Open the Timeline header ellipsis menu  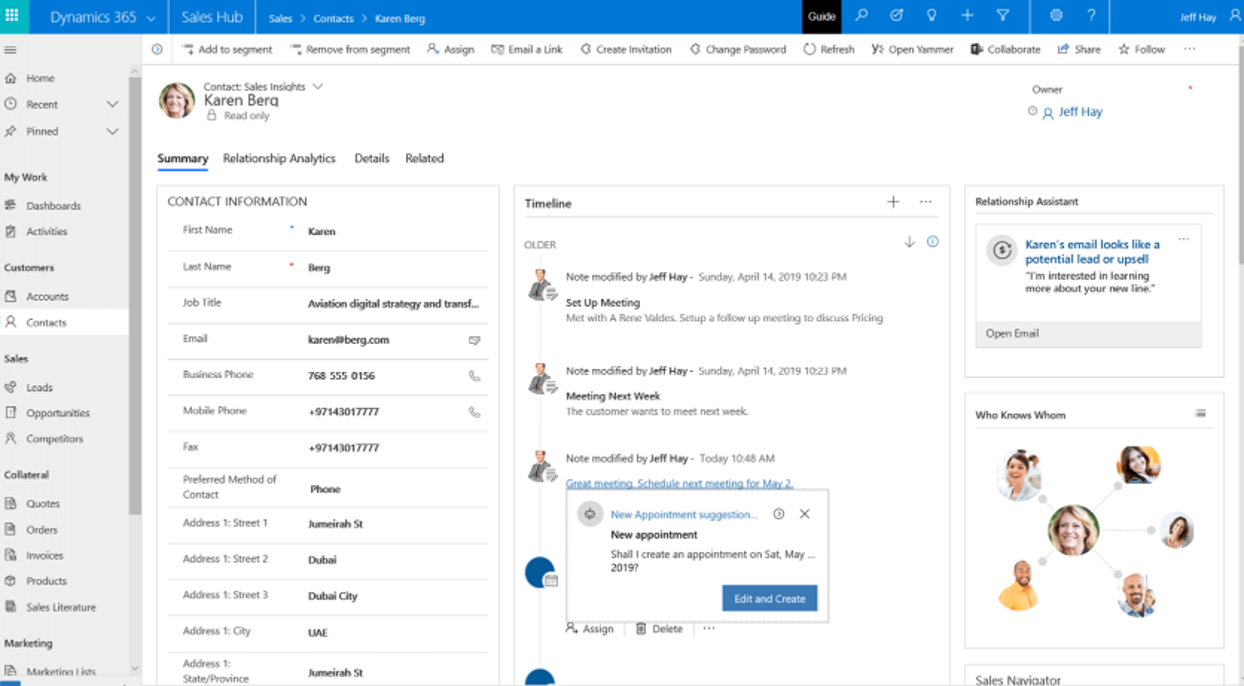(926, 202)
